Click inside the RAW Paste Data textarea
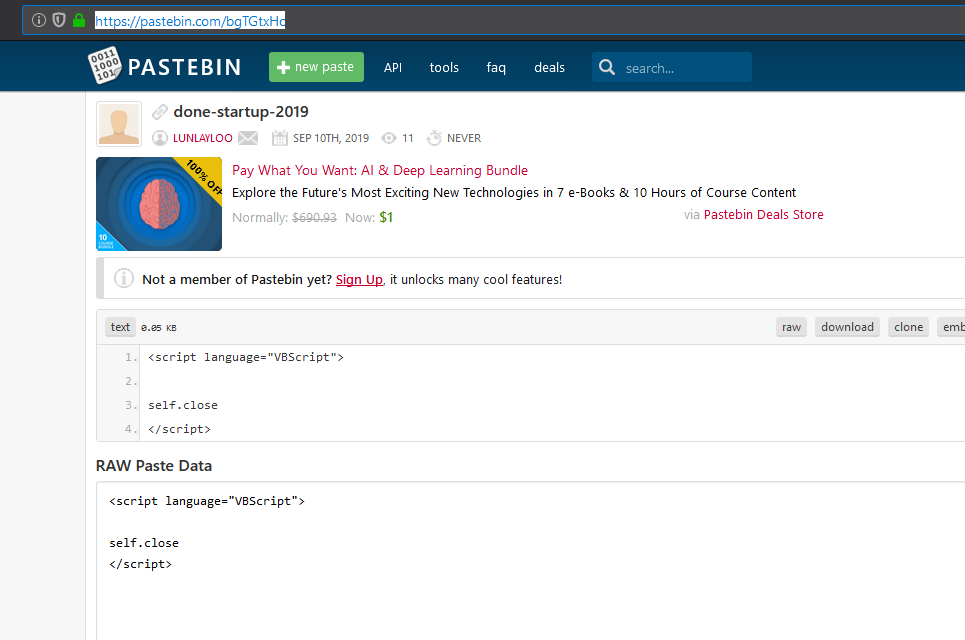Image resolution: width=965 pixels, height=640 pixels. click(x=531, y=561)
